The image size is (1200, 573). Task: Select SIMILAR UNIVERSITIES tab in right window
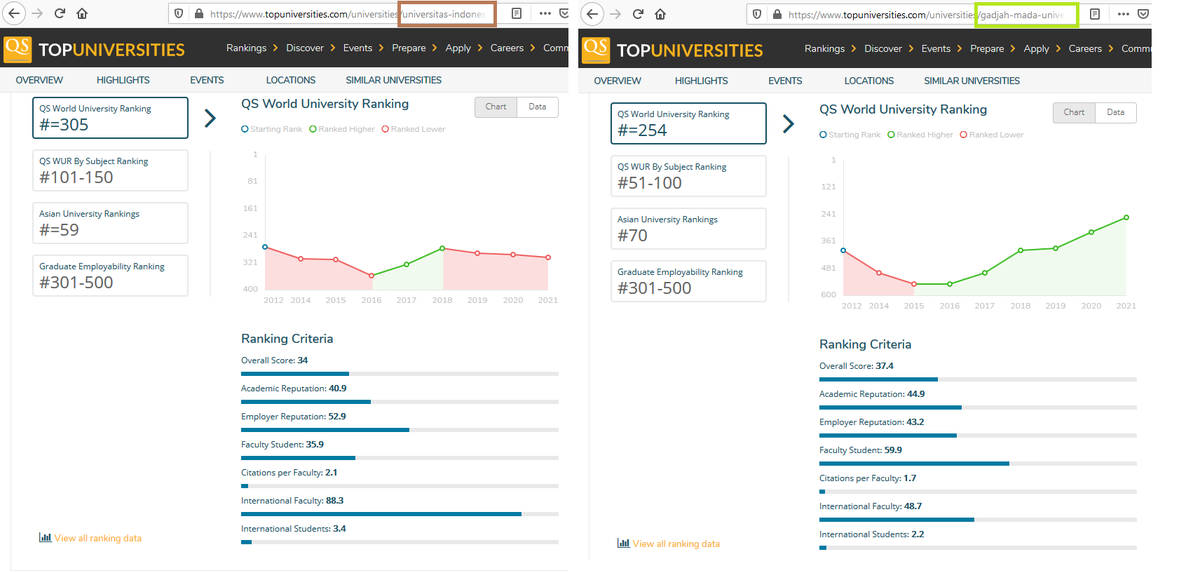(972, 80)
